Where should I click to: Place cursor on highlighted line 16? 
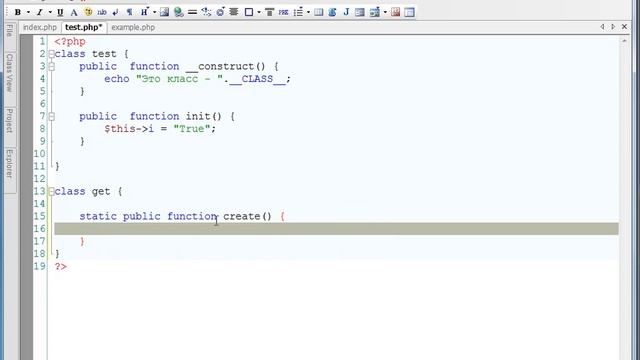336,229
